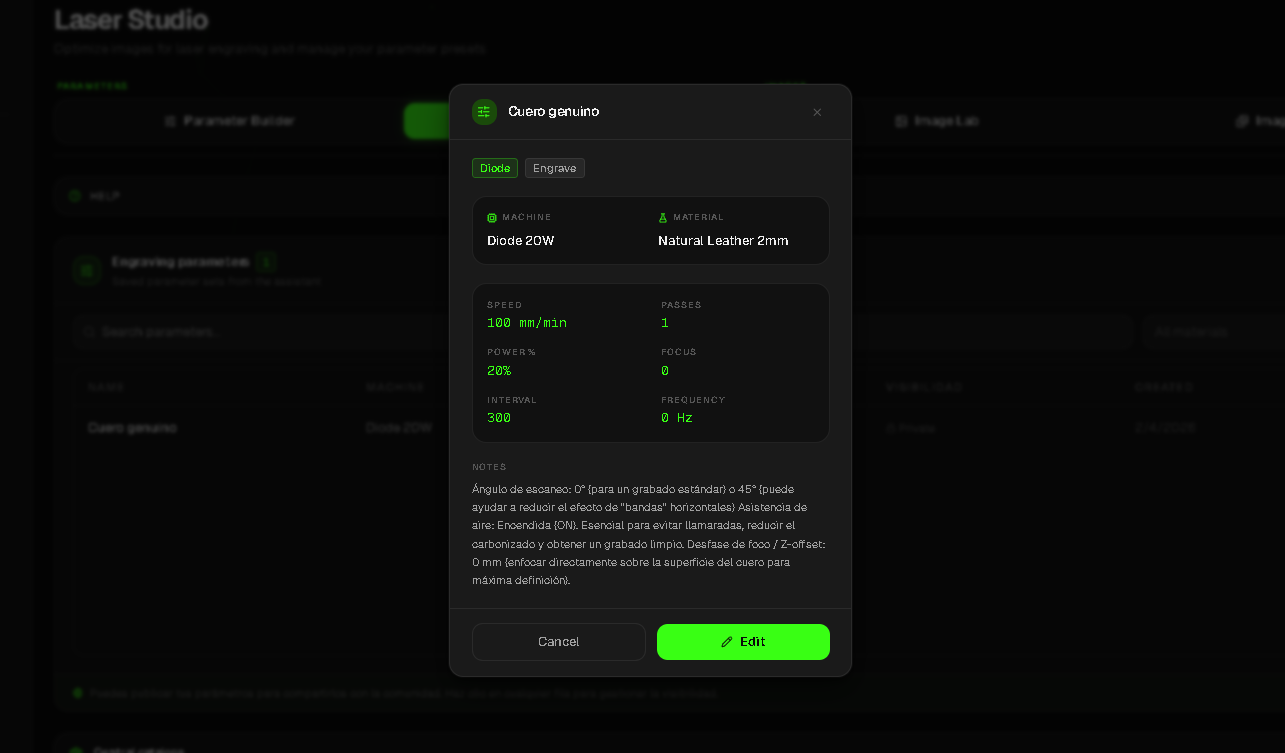Click the green parameters icon in dialog header
This screenshot has height=753, width=1285.
pos(484,112)
